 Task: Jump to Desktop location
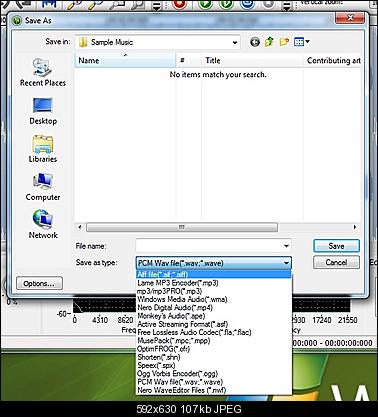tap(43, 111)
